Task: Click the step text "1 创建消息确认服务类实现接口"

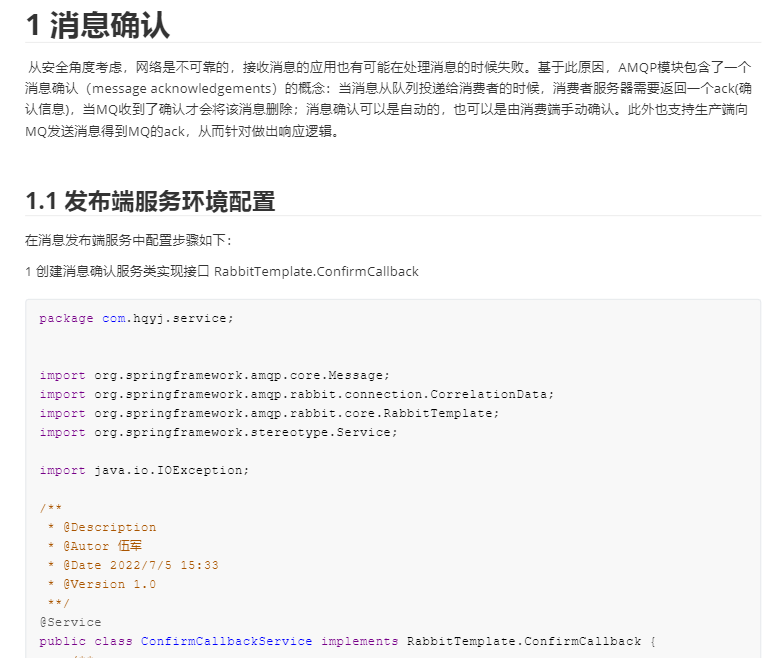Action: pyautogui.click(x=117, y=271)
